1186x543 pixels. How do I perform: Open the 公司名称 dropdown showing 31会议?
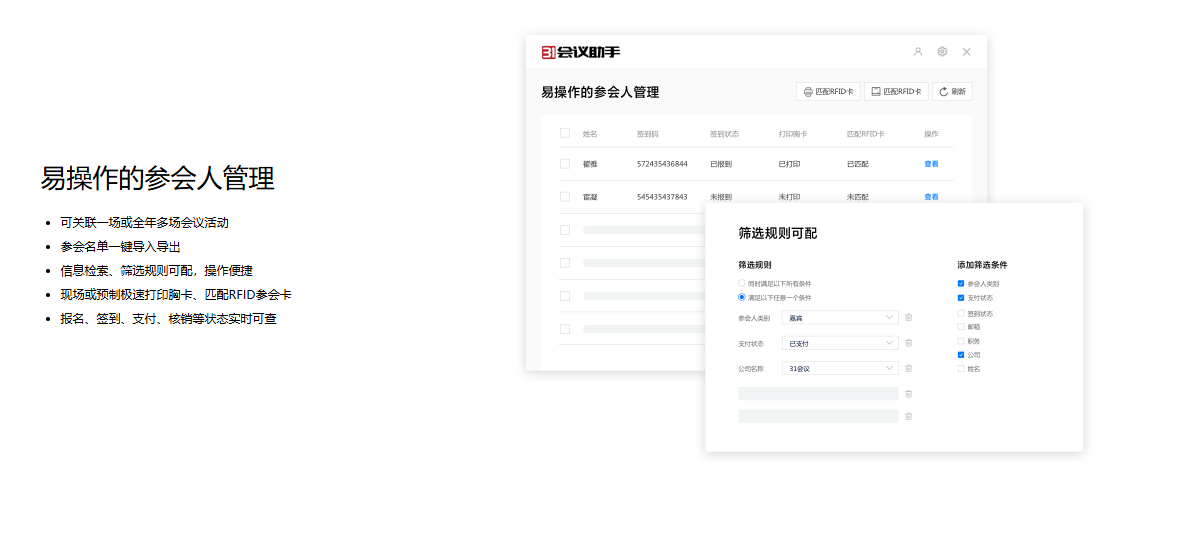(x=840, y=368)
